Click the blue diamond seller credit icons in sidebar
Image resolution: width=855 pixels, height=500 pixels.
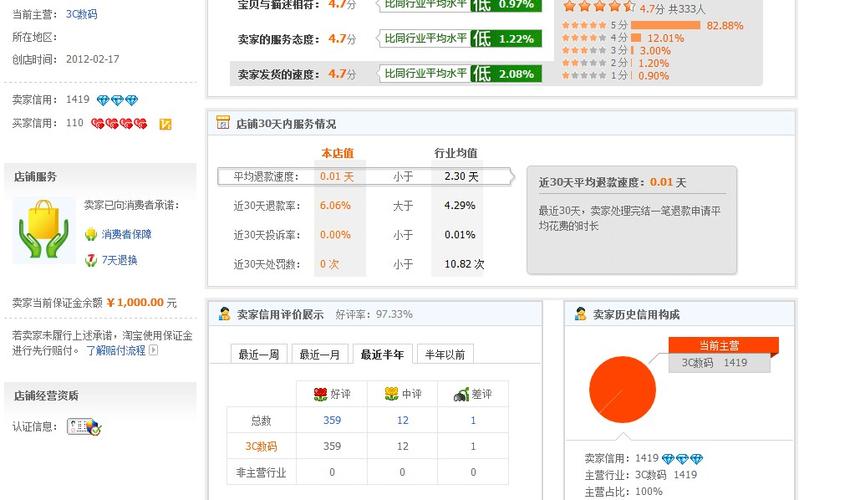[117, 100]
